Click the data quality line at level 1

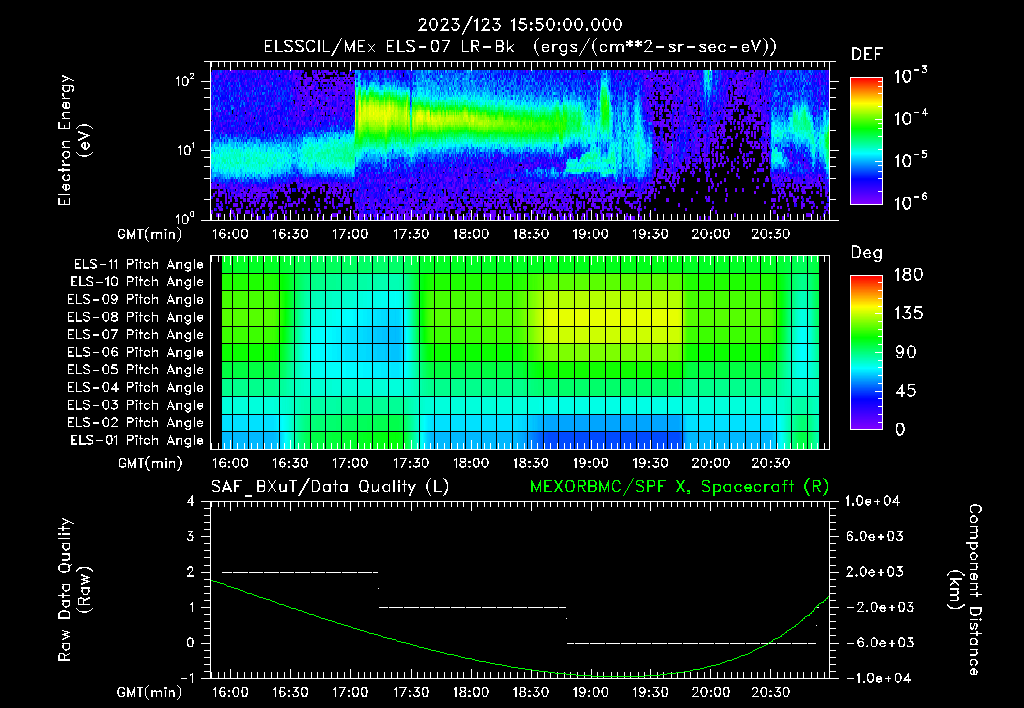pos(472,607)
